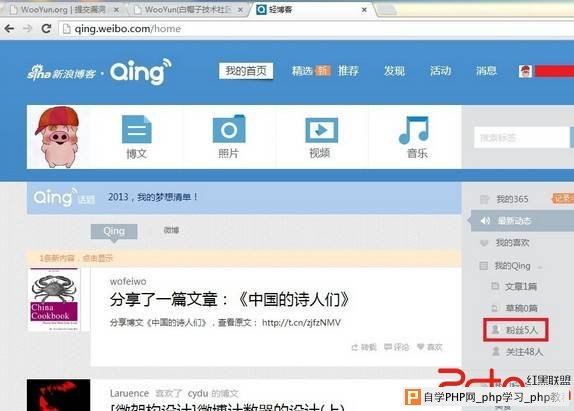Viewport: 574px width, 411px height.
Task: Open 发现 in top navigation
Action: (x=394, y=71)
